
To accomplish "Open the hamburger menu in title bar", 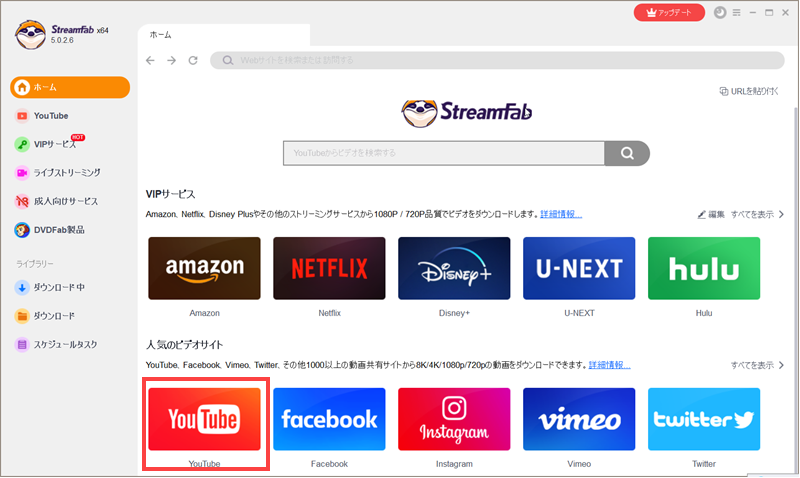I will point(736,12).
